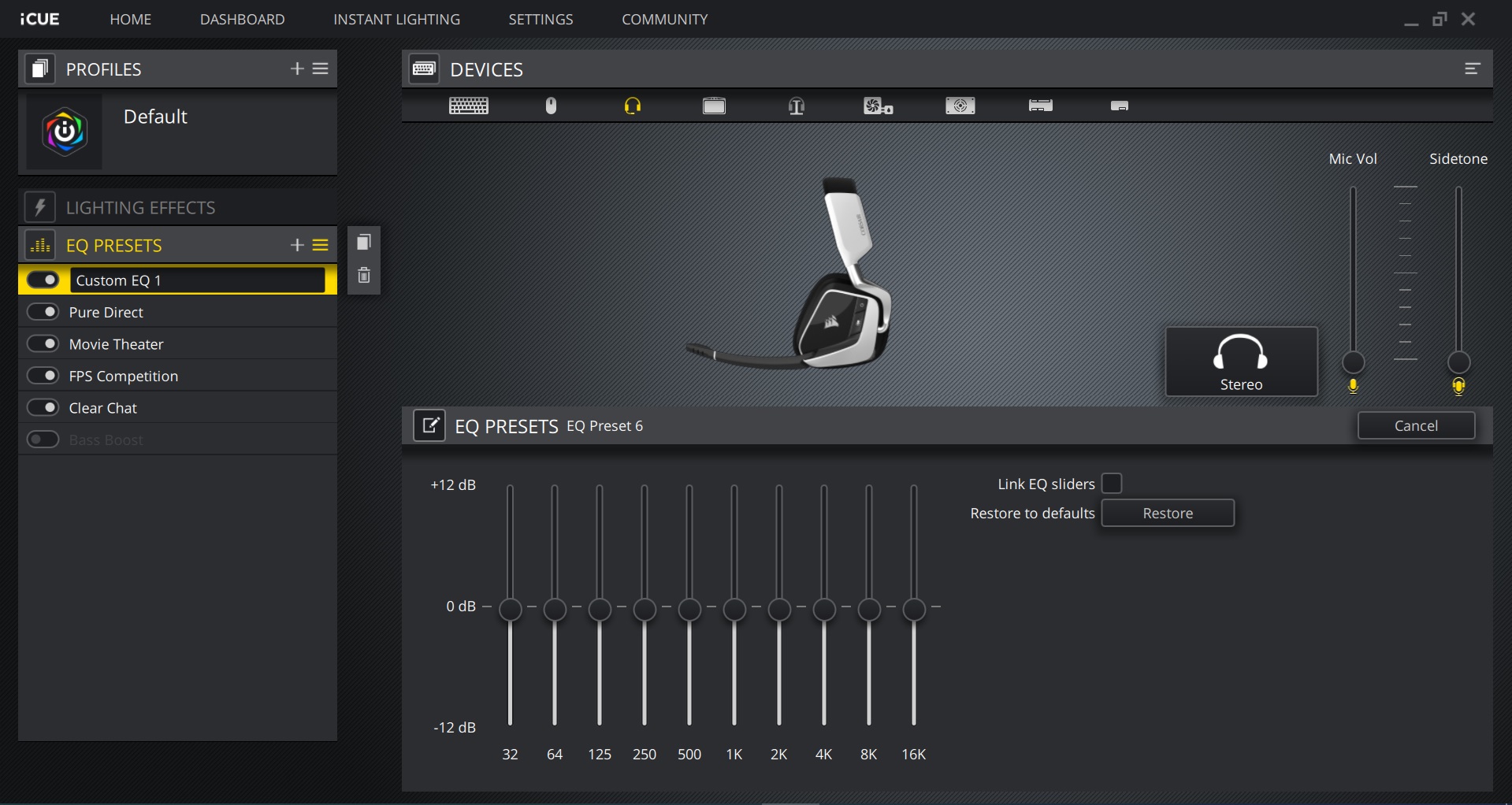Viewport: 1512px width, 805px height.
Task: Open the Devices panel options menu
Action: point(1472,69)
